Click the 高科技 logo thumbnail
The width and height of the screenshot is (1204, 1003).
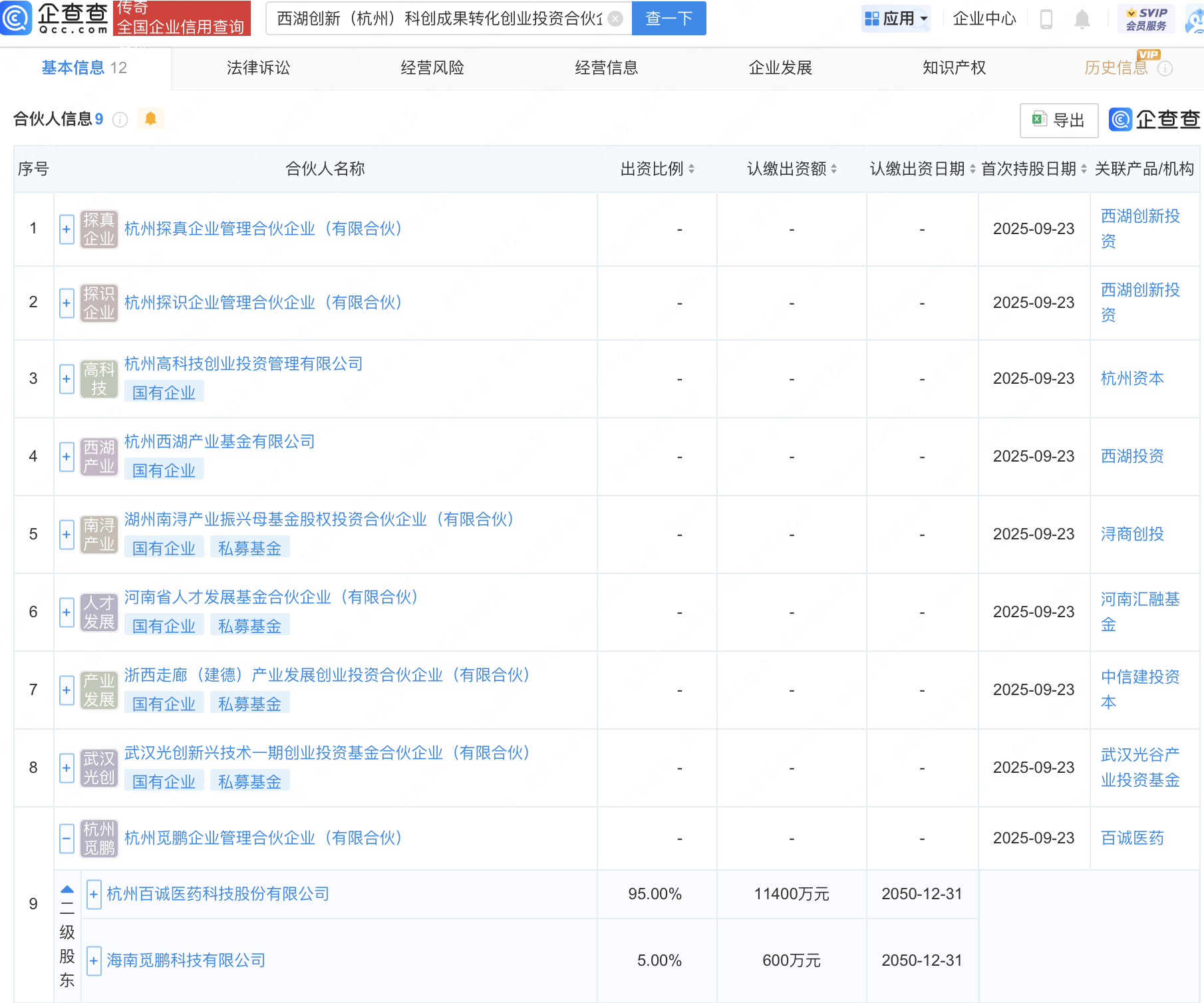[x=99, y=379]
